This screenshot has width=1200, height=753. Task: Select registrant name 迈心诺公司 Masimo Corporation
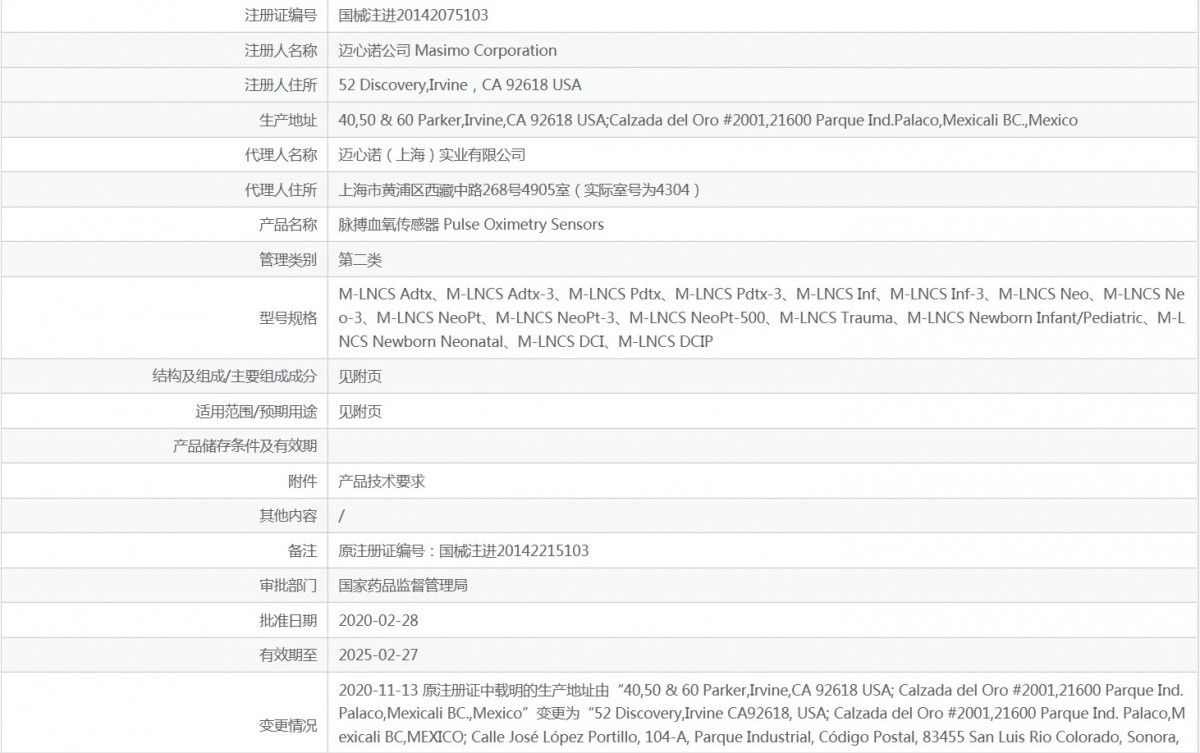pos(448,50)
